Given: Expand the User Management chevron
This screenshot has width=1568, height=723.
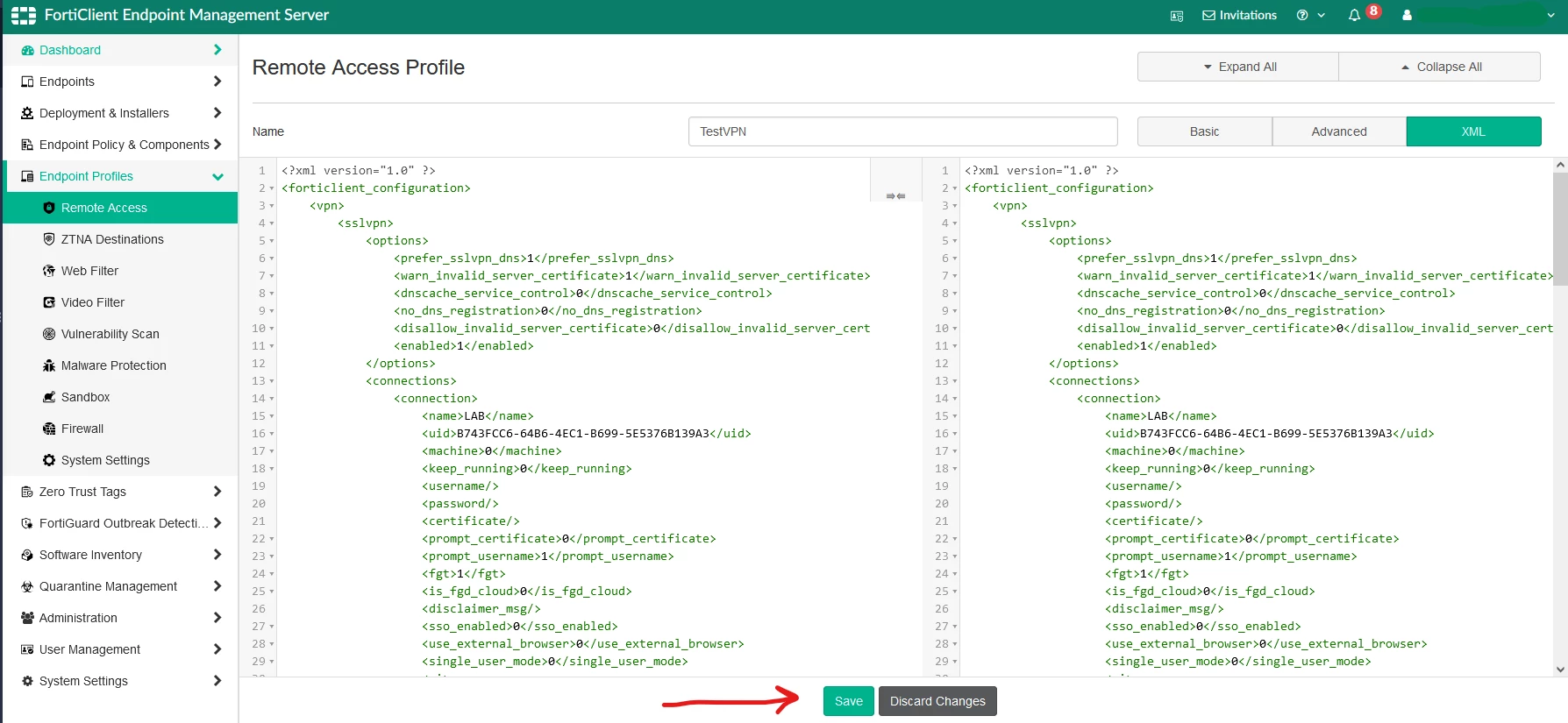Looking at the screenshot, I should point(217,649).
